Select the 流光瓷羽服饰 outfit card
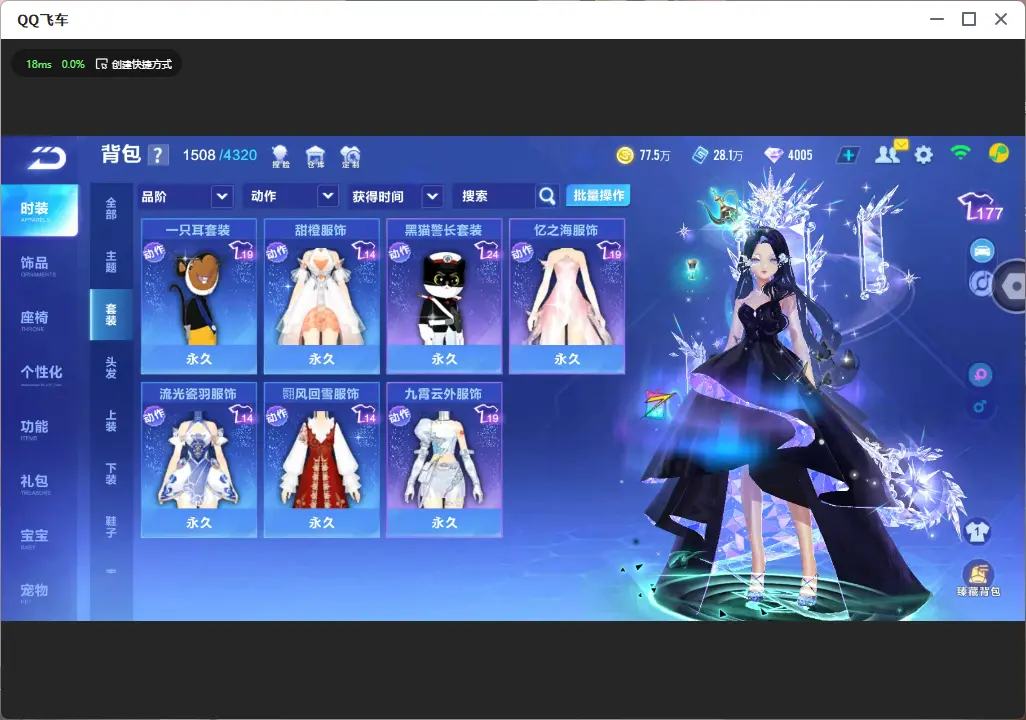 (x=199, y=460)
